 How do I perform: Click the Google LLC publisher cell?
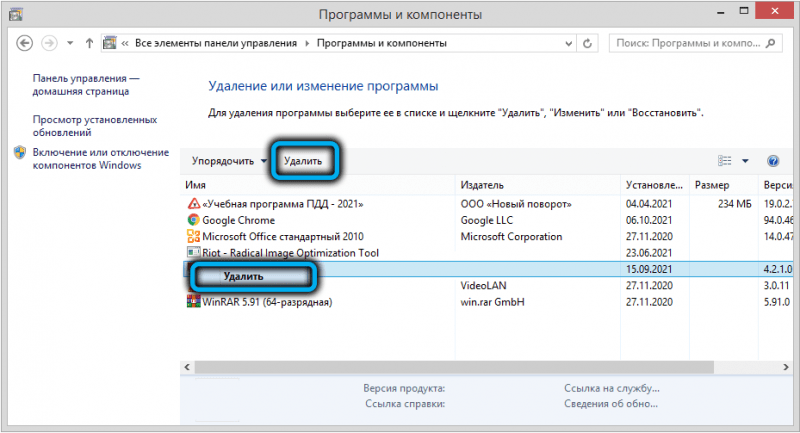coord(487,220)
